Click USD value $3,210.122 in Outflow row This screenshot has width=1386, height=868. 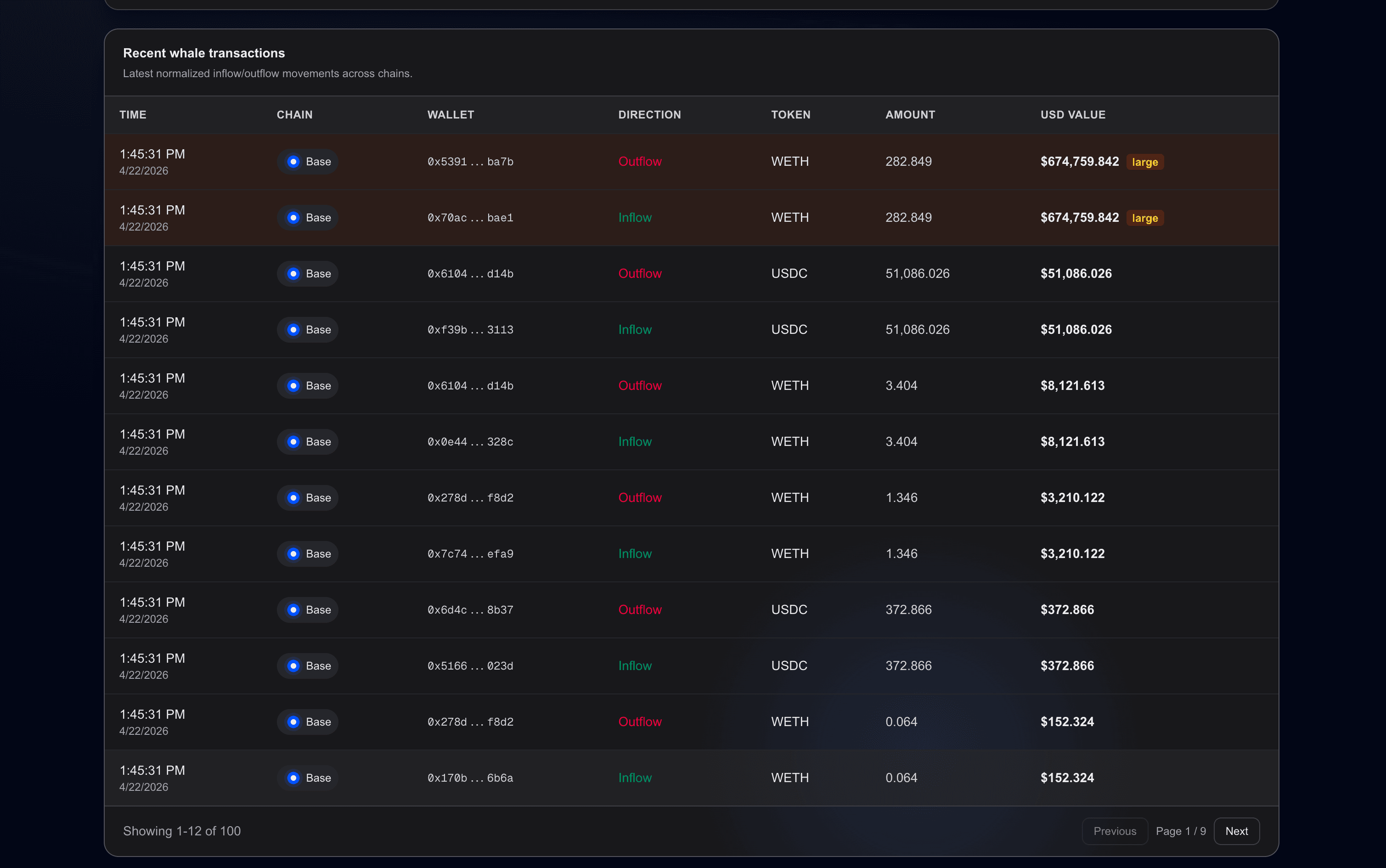coord(1072,498)
